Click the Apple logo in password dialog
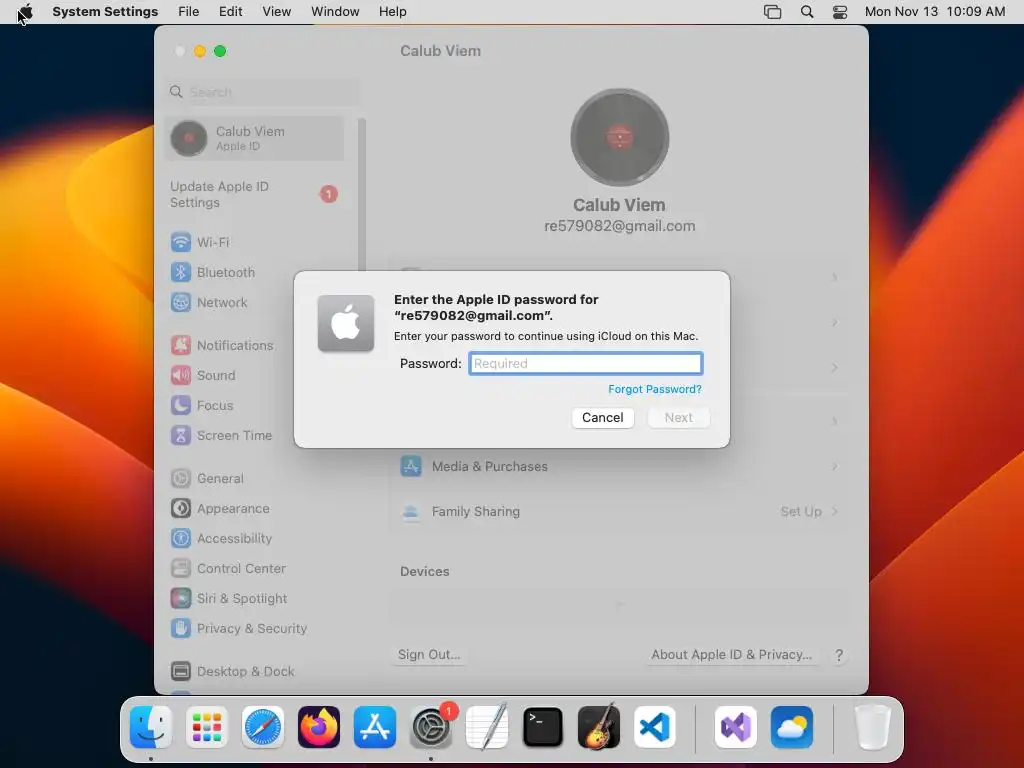Screen dimensions: 1024x768 point(345,323)
